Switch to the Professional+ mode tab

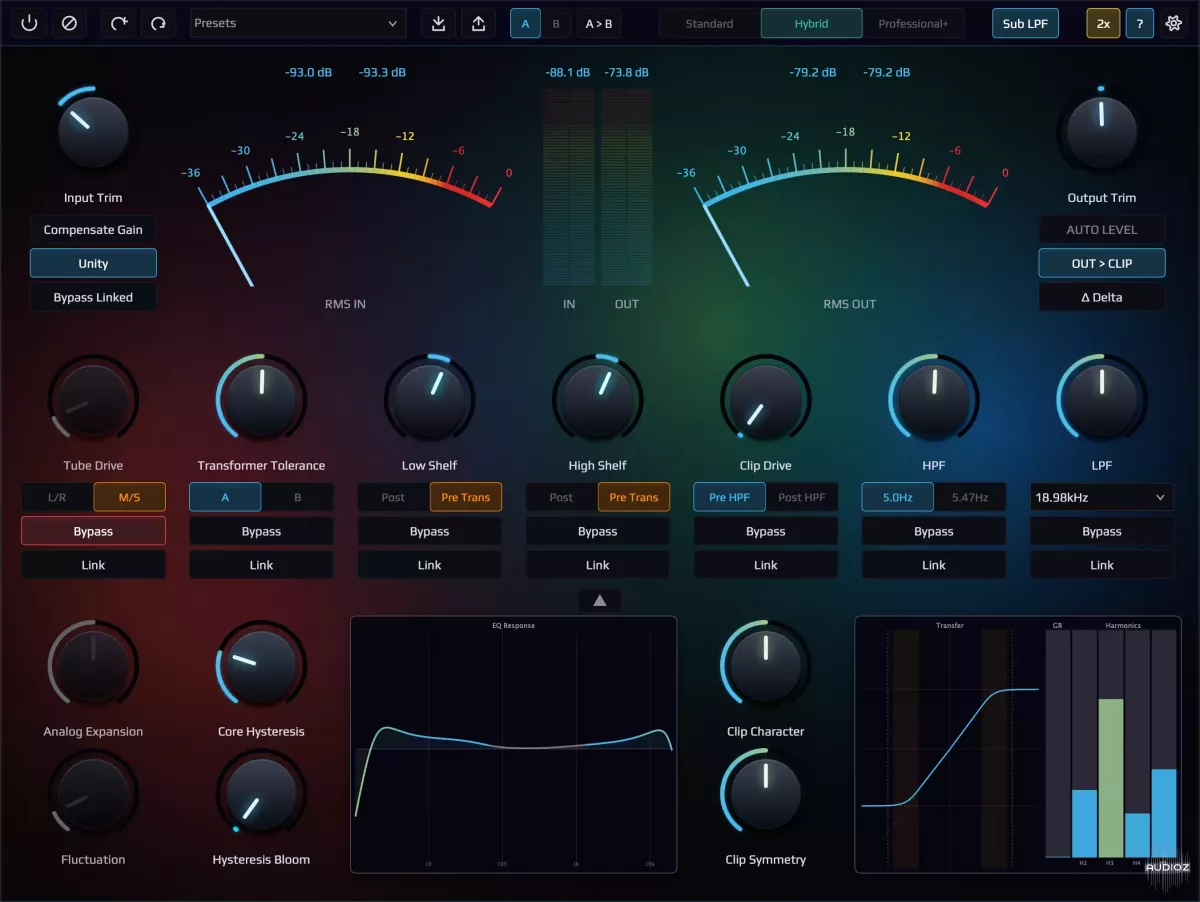(x=913, y=23)
